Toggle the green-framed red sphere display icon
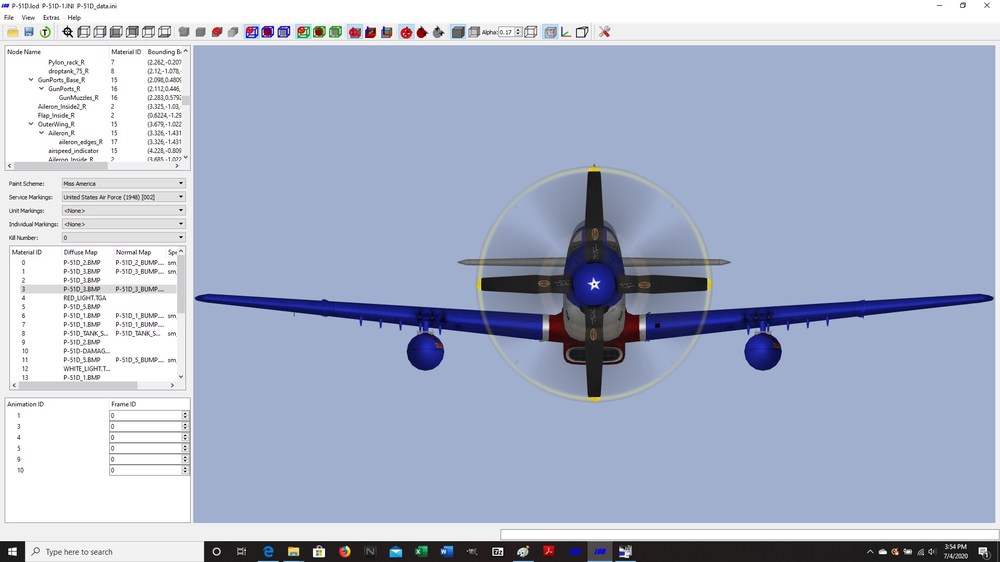 click(x=320, y=32)
